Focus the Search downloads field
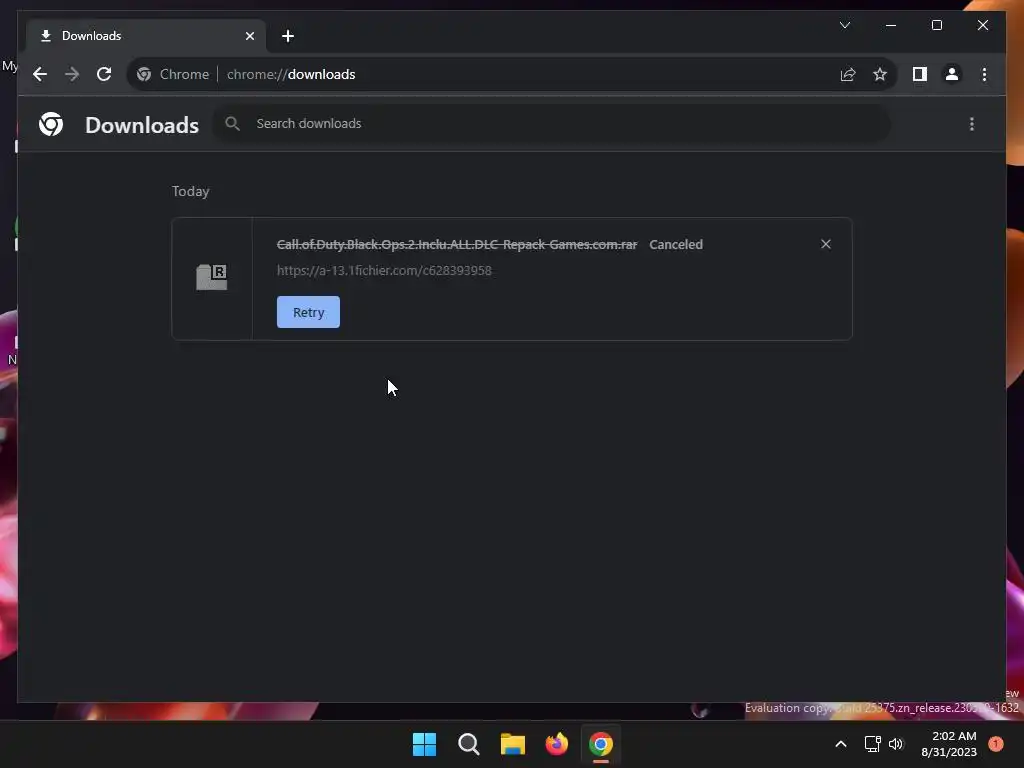Viewport: 1024px width, 768px height. coord(552,123)
